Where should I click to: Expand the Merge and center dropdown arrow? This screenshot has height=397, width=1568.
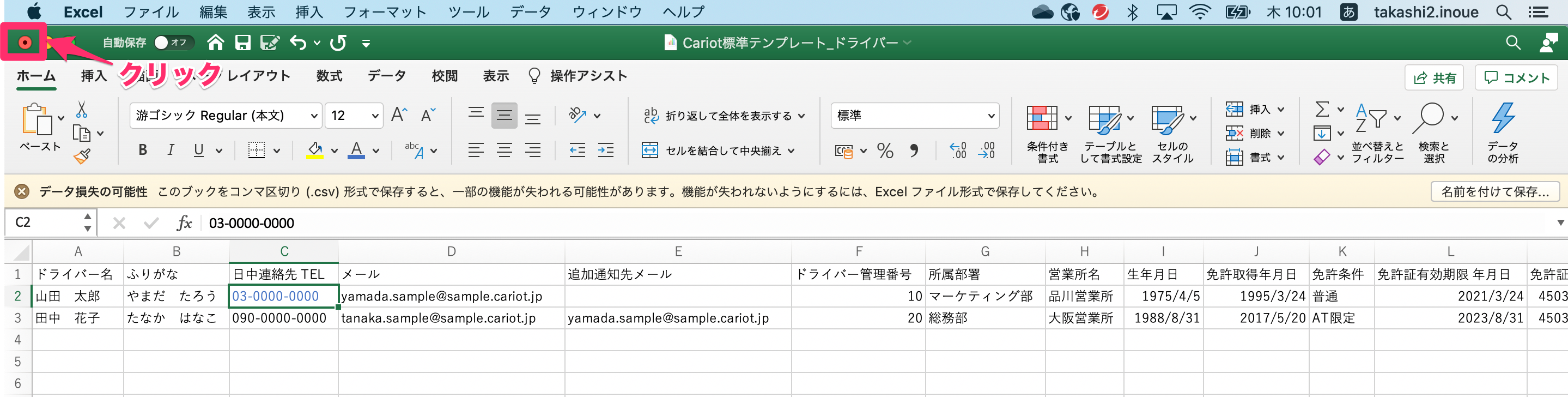pyautogui.click(x=791, y=151)
